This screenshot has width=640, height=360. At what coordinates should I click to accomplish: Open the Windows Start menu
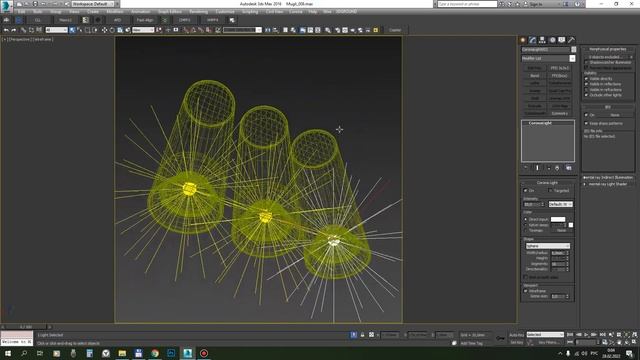click(x=7, y=353)
